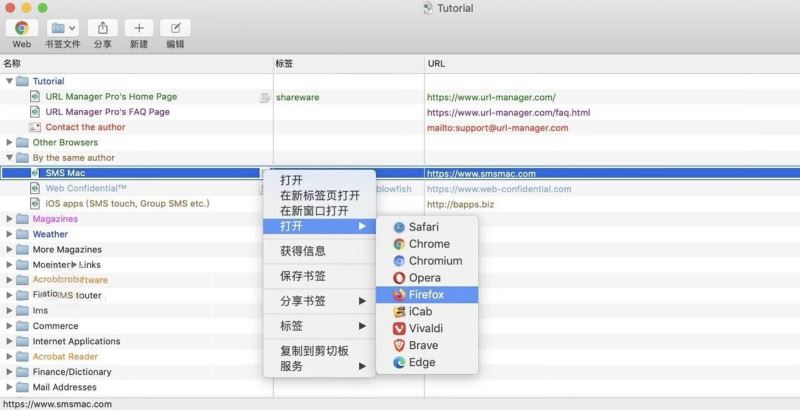Screen dimensions: 800x410
Task: Click 复制到剪切板 in context menu
Action: pos(319,351)
